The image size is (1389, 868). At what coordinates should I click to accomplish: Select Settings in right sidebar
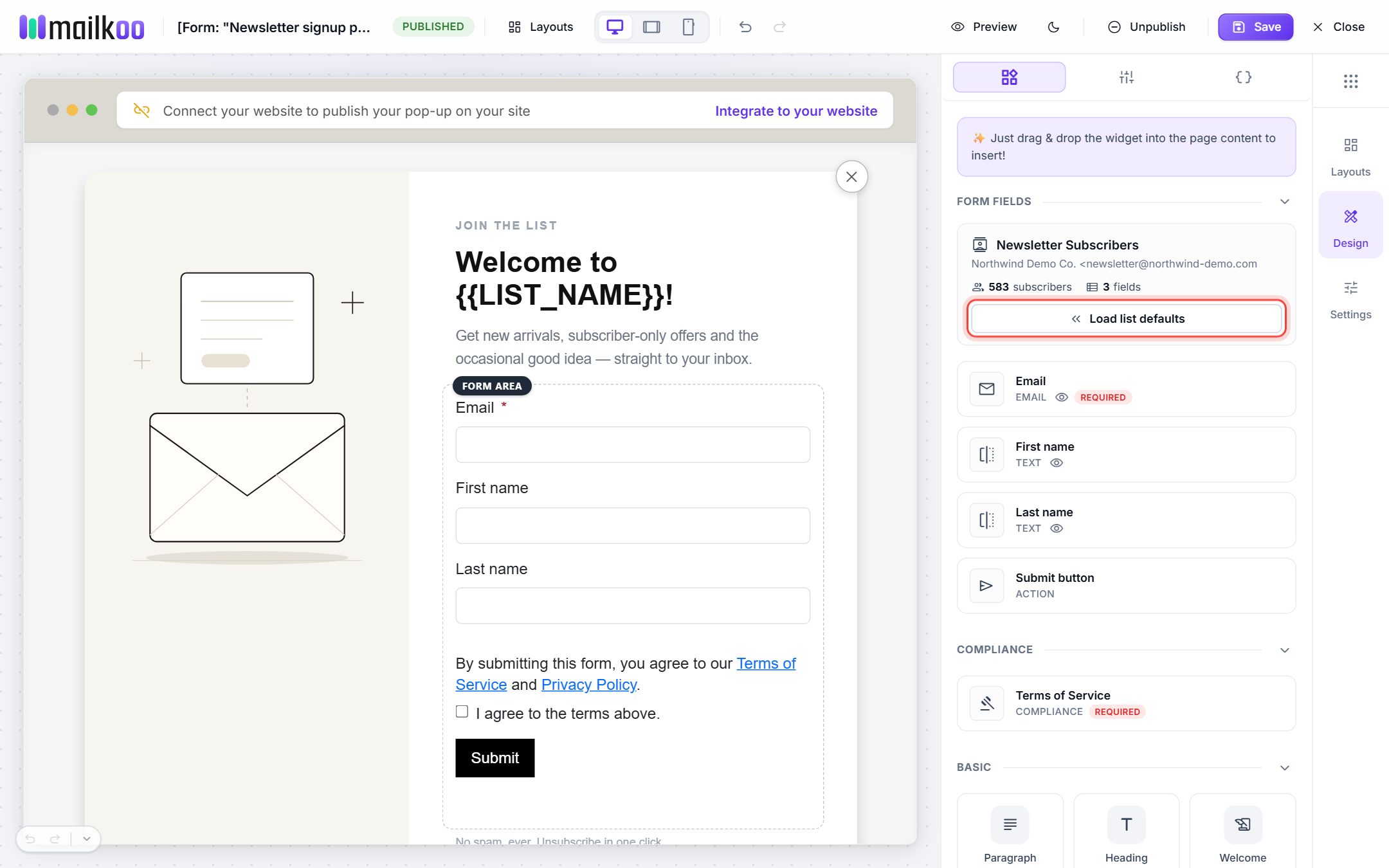click(x=1350, y=300)
